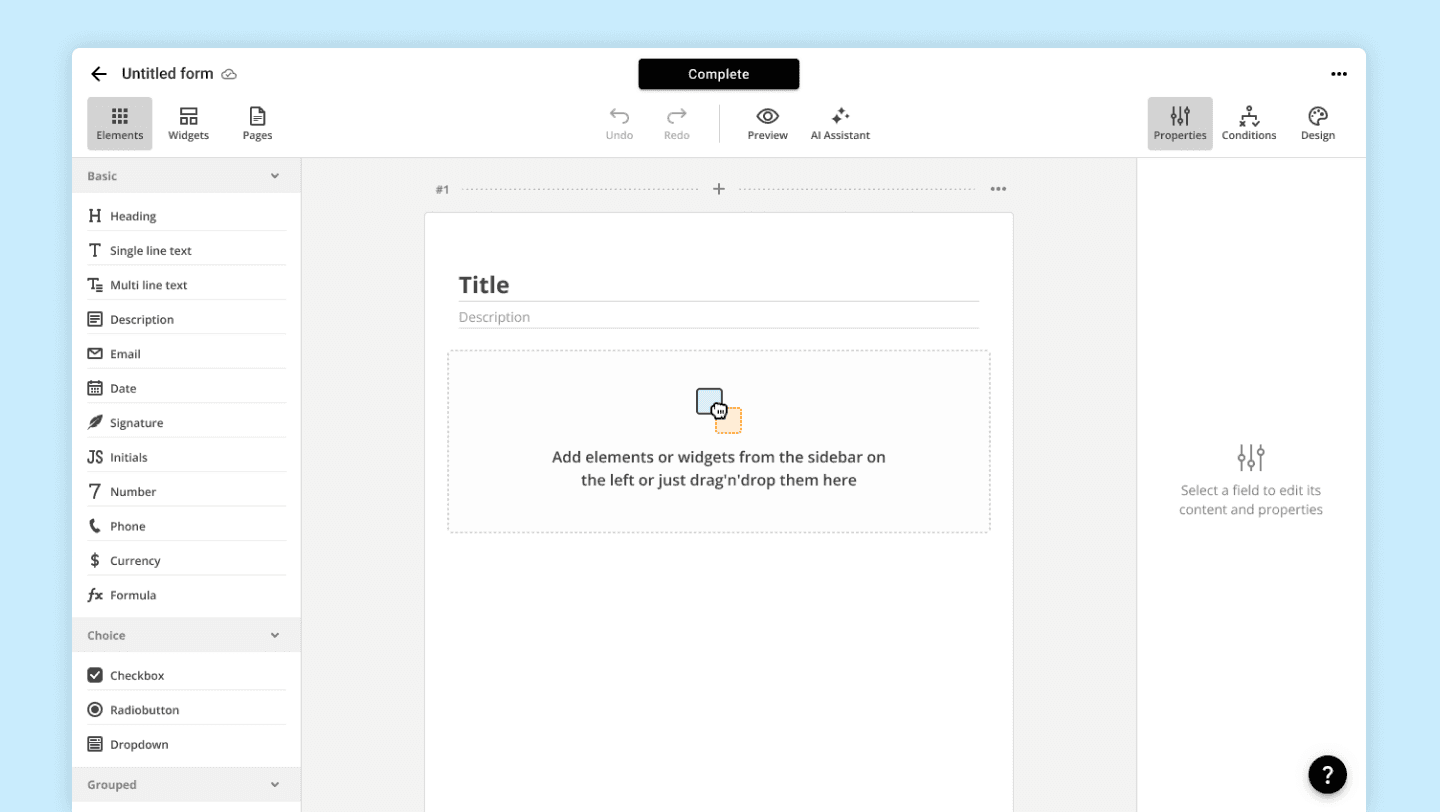Add an Email element

click(186, 354)
